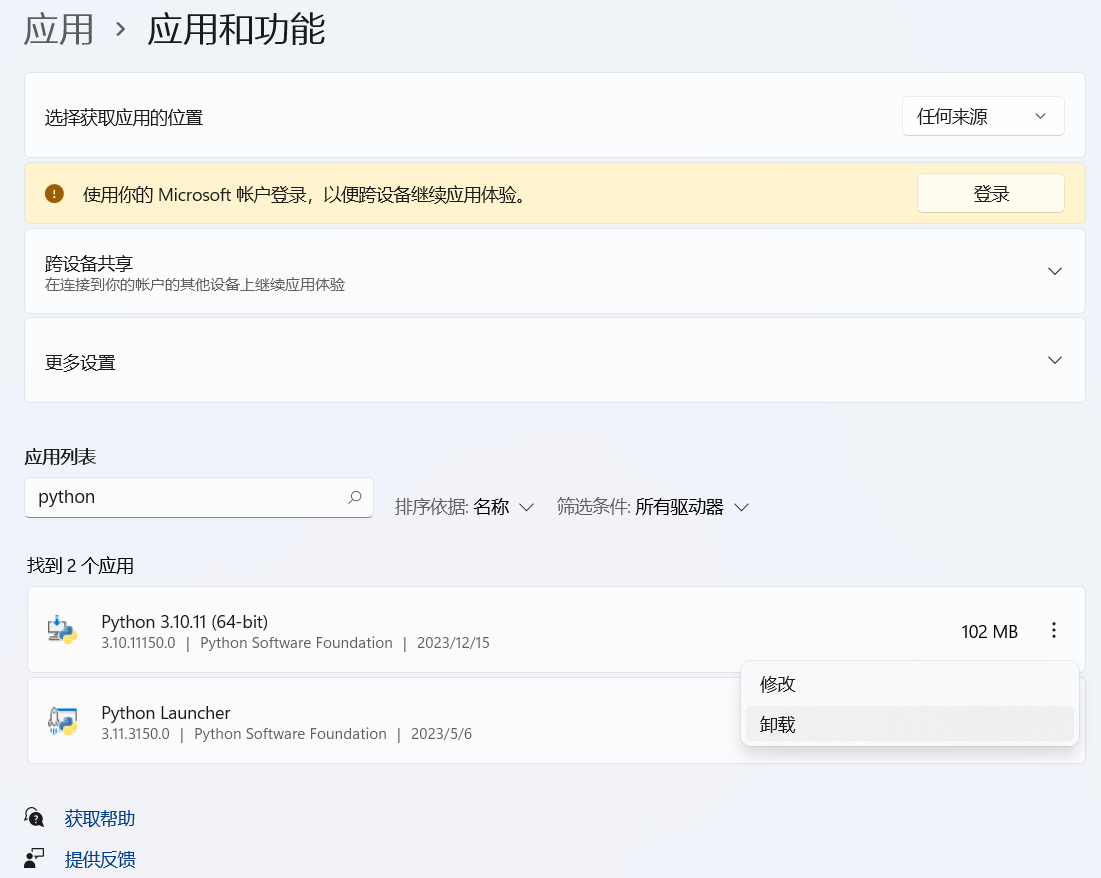Click the search magnifier icon in app list
Screen dimensions: 1101x878
(x=355, y=497)
